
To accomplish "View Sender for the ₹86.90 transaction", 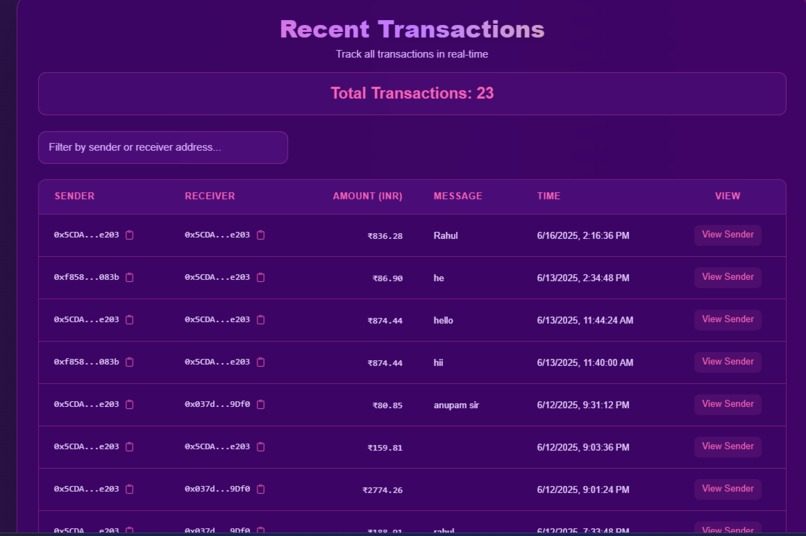I will click(x=727, y=277).
